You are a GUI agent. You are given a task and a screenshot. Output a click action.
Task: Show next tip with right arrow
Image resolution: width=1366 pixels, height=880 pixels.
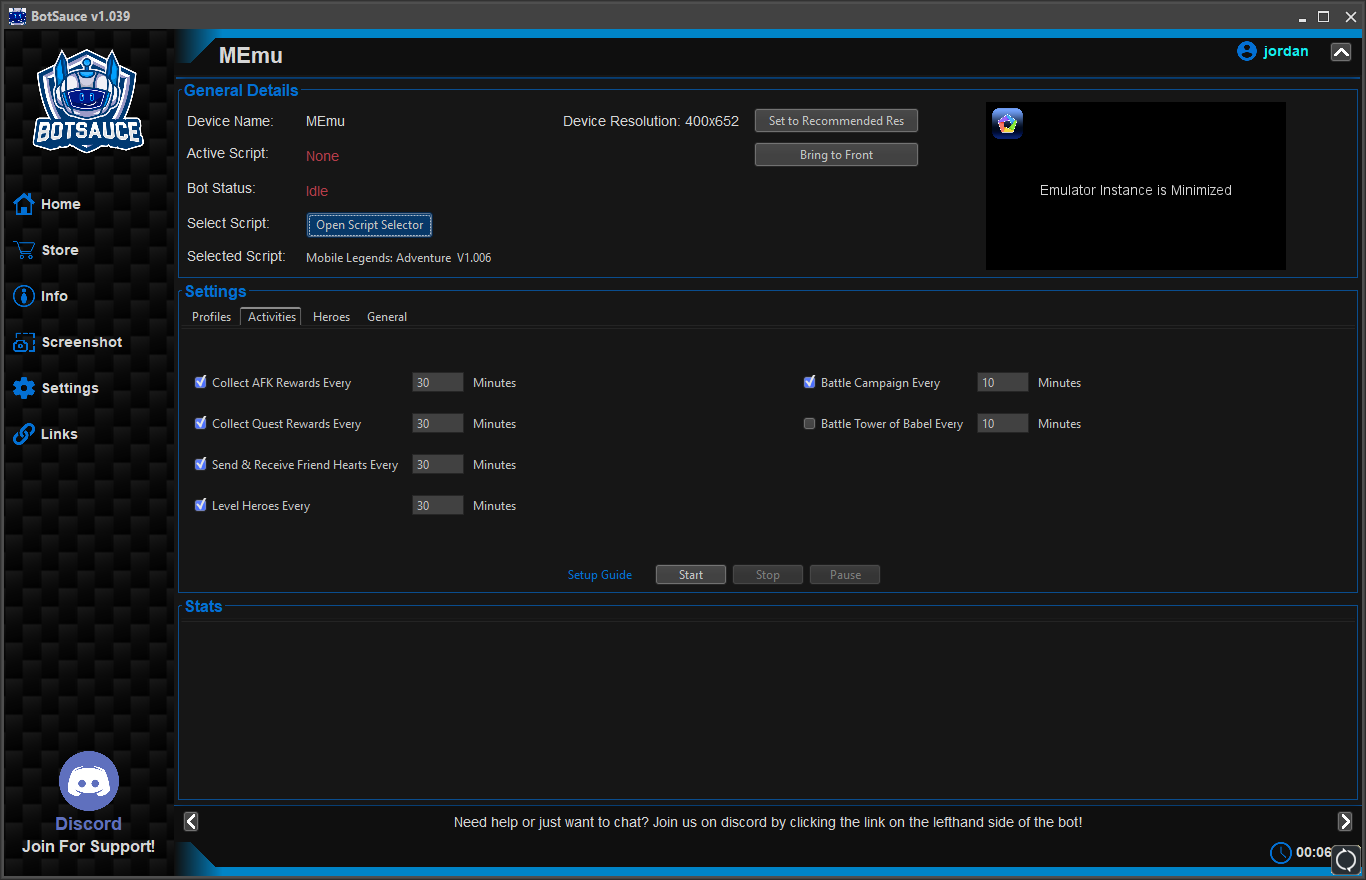point(1345,821)
